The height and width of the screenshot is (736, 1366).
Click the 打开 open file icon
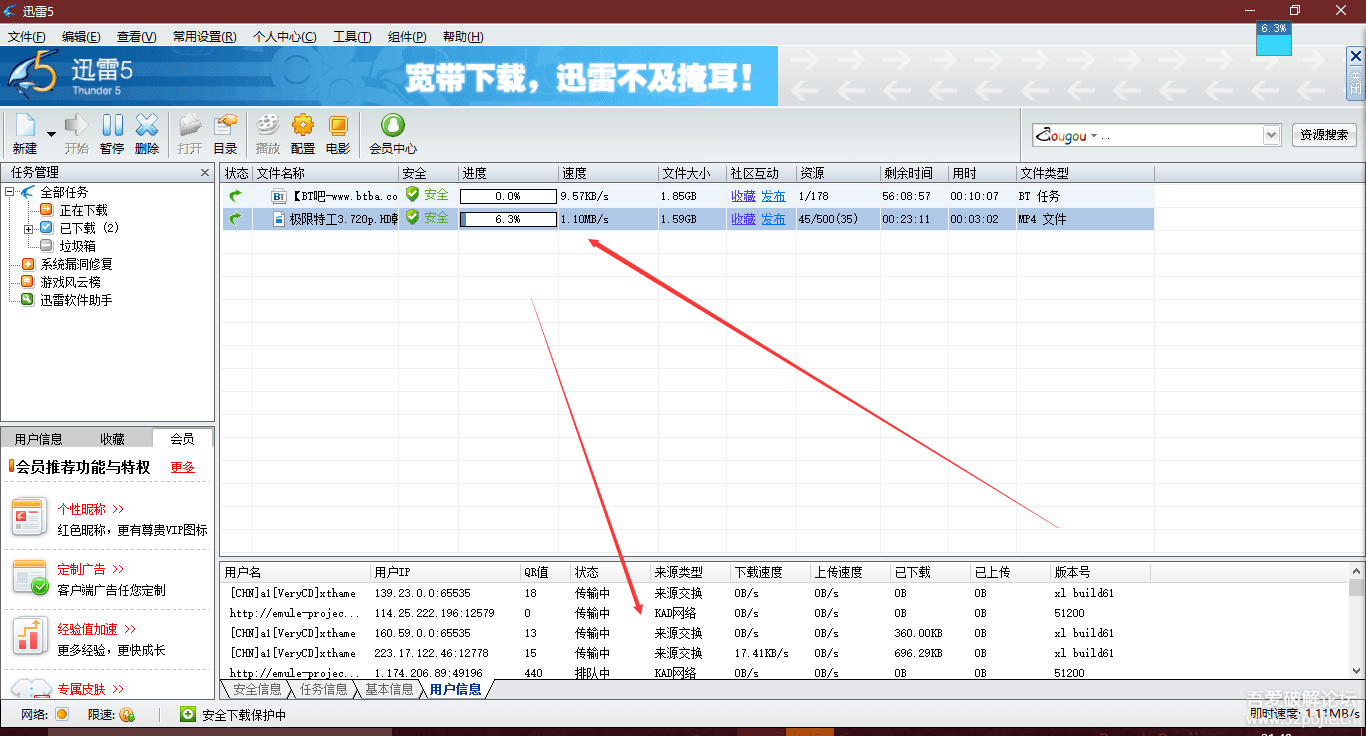coord(190,126)
